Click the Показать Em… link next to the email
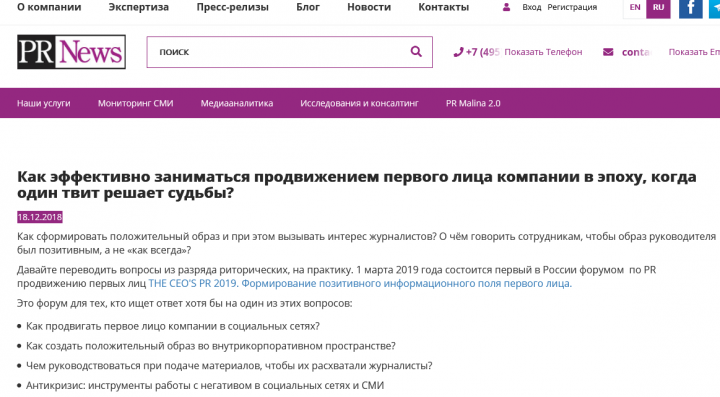 tap(694, 52)
